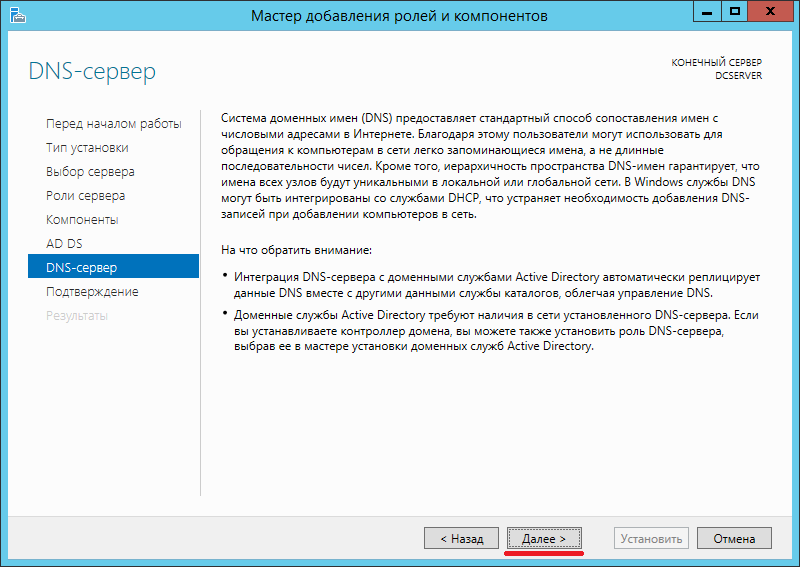
Task: Open the "Компоненты" page
Action: pyautogui.click(x=82, y=219)
